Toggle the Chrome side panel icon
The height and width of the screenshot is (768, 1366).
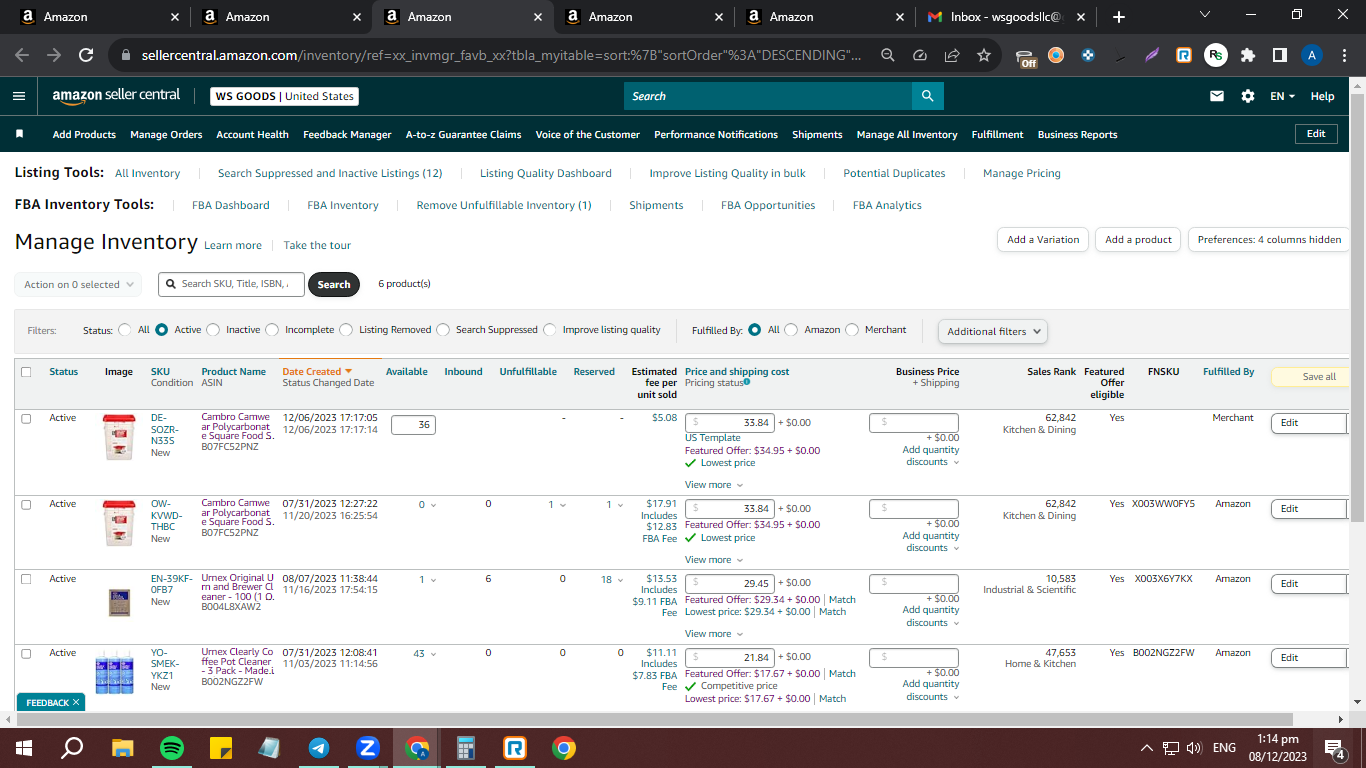[1279, 56]
